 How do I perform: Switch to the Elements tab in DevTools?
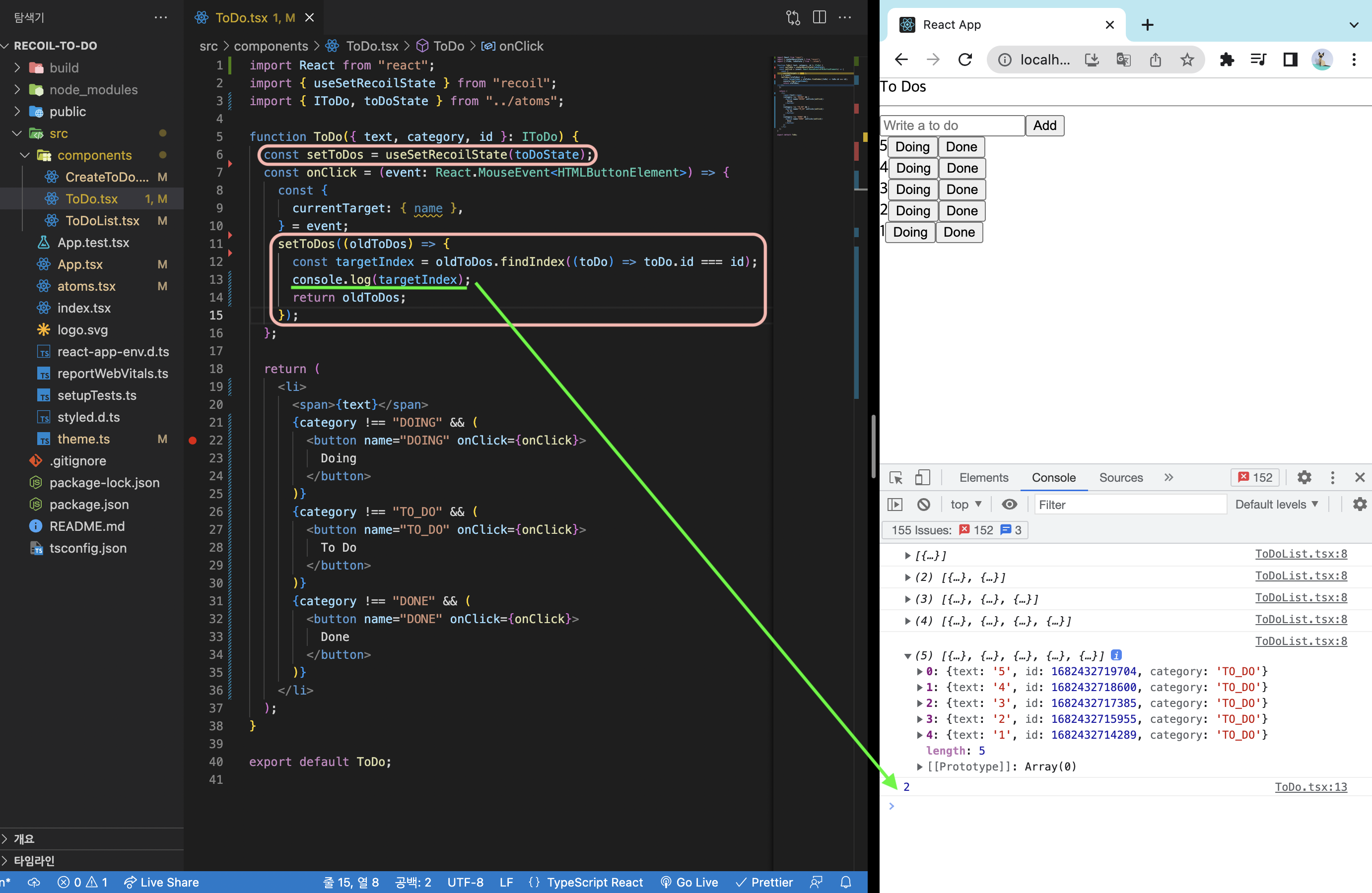(x=983, y=478)
